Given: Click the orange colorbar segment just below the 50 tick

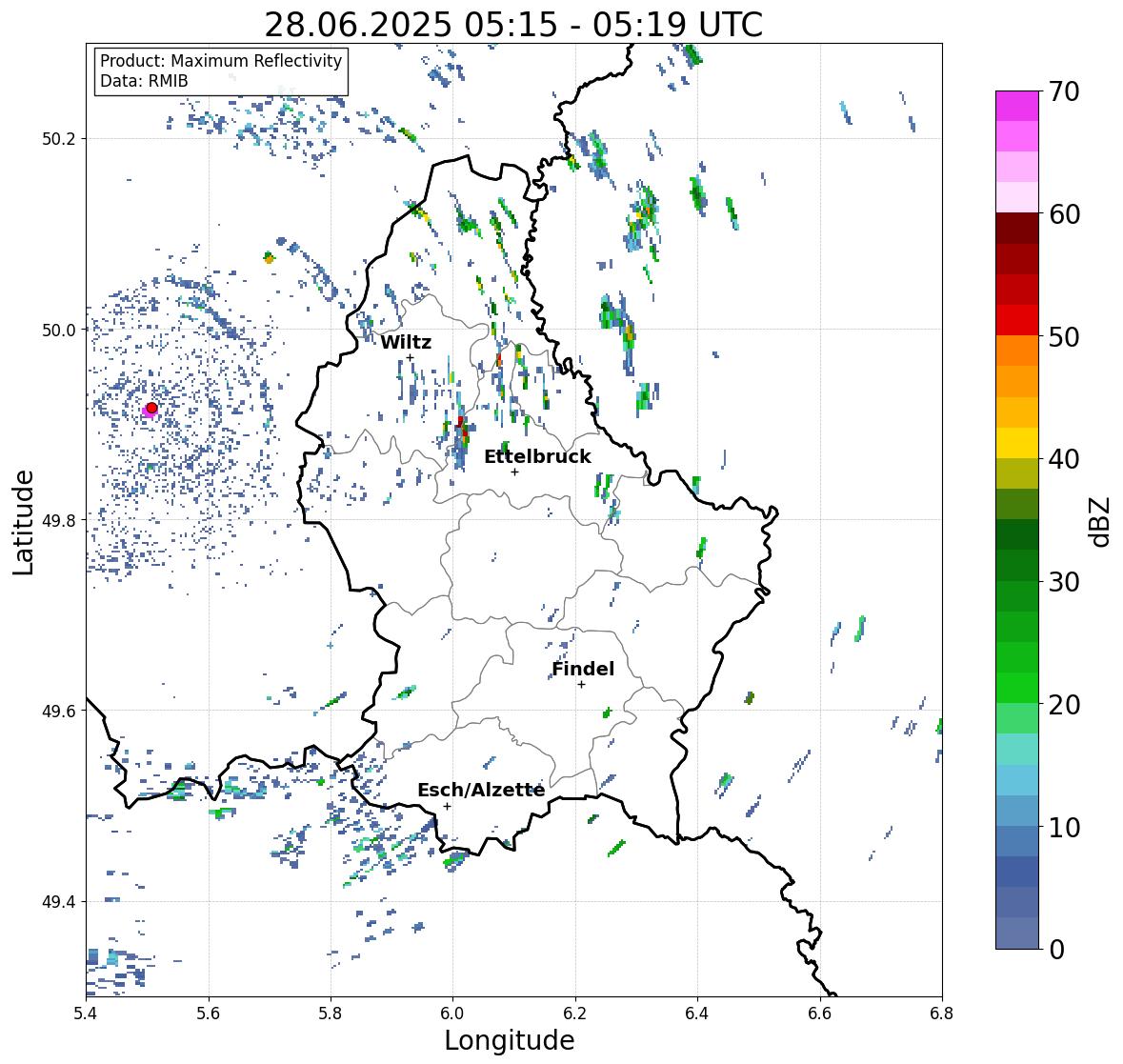Looking at the screenshot, I should tap(1017, 351).
